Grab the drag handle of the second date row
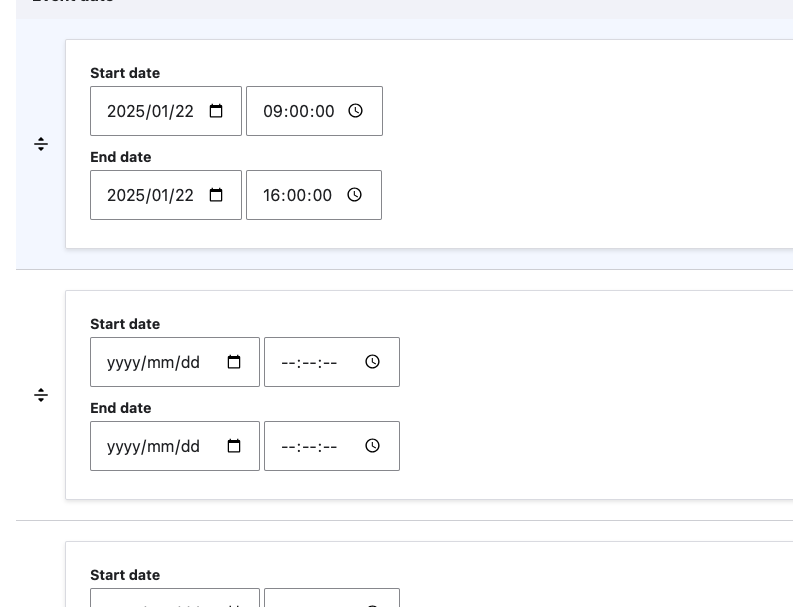The width and height of the screenshot is (793, 607). point(41,395)
